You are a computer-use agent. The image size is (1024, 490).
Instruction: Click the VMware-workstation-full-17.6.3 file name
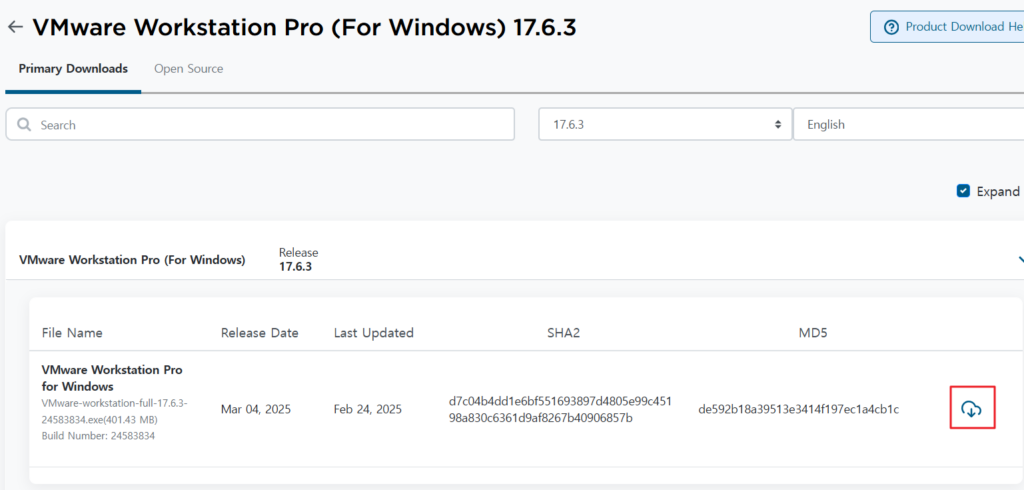pyautogui.click(x=115, y=411)
